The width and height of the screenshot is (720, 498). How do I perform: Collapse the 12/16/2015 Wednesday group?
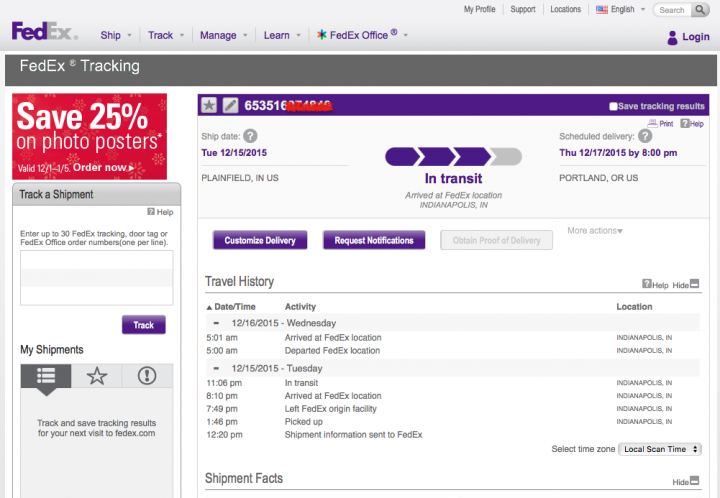click(x=216, y=323)
